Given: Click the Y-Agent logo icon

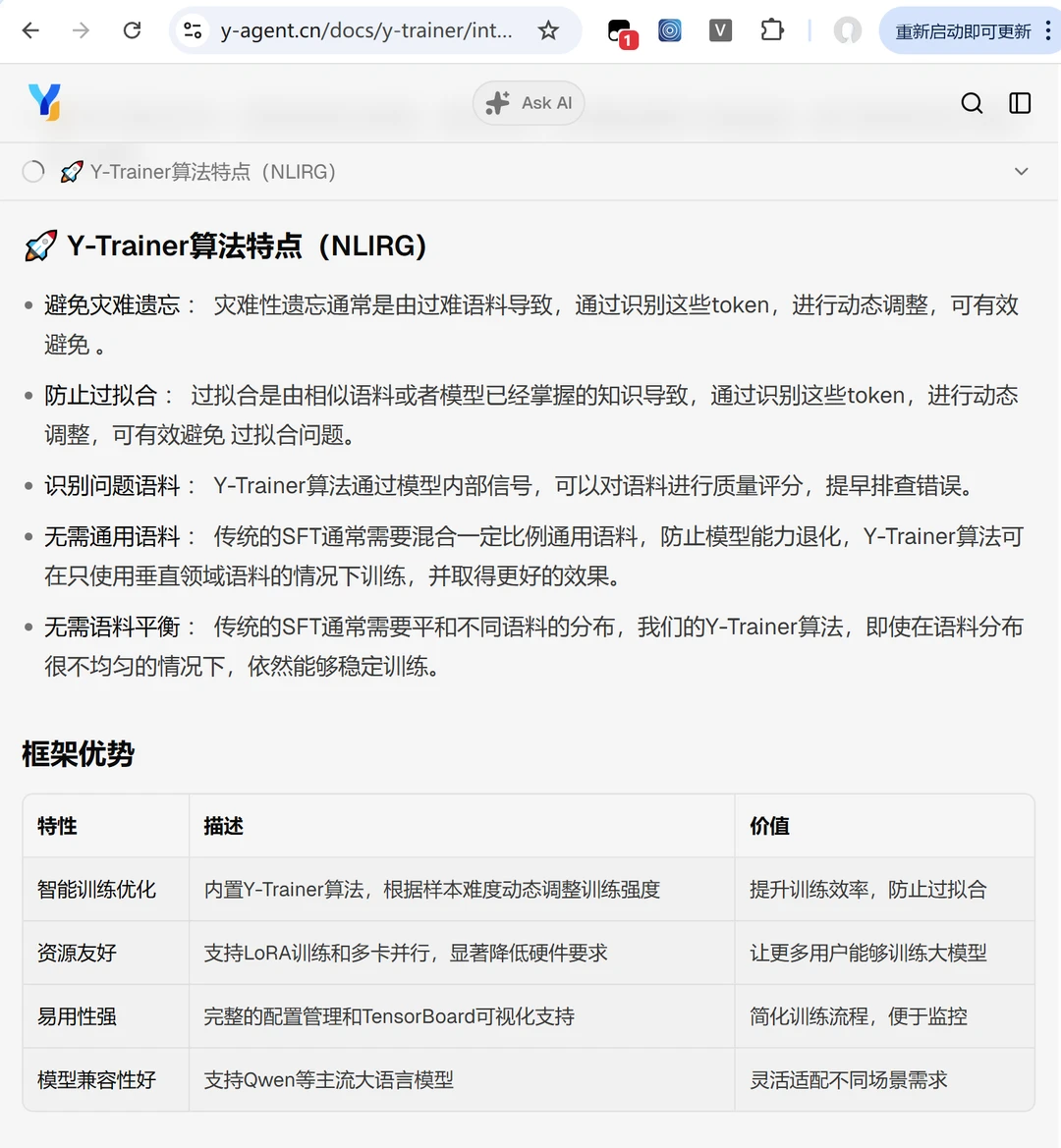Looking at the screenshot, I should coord(45,101).
